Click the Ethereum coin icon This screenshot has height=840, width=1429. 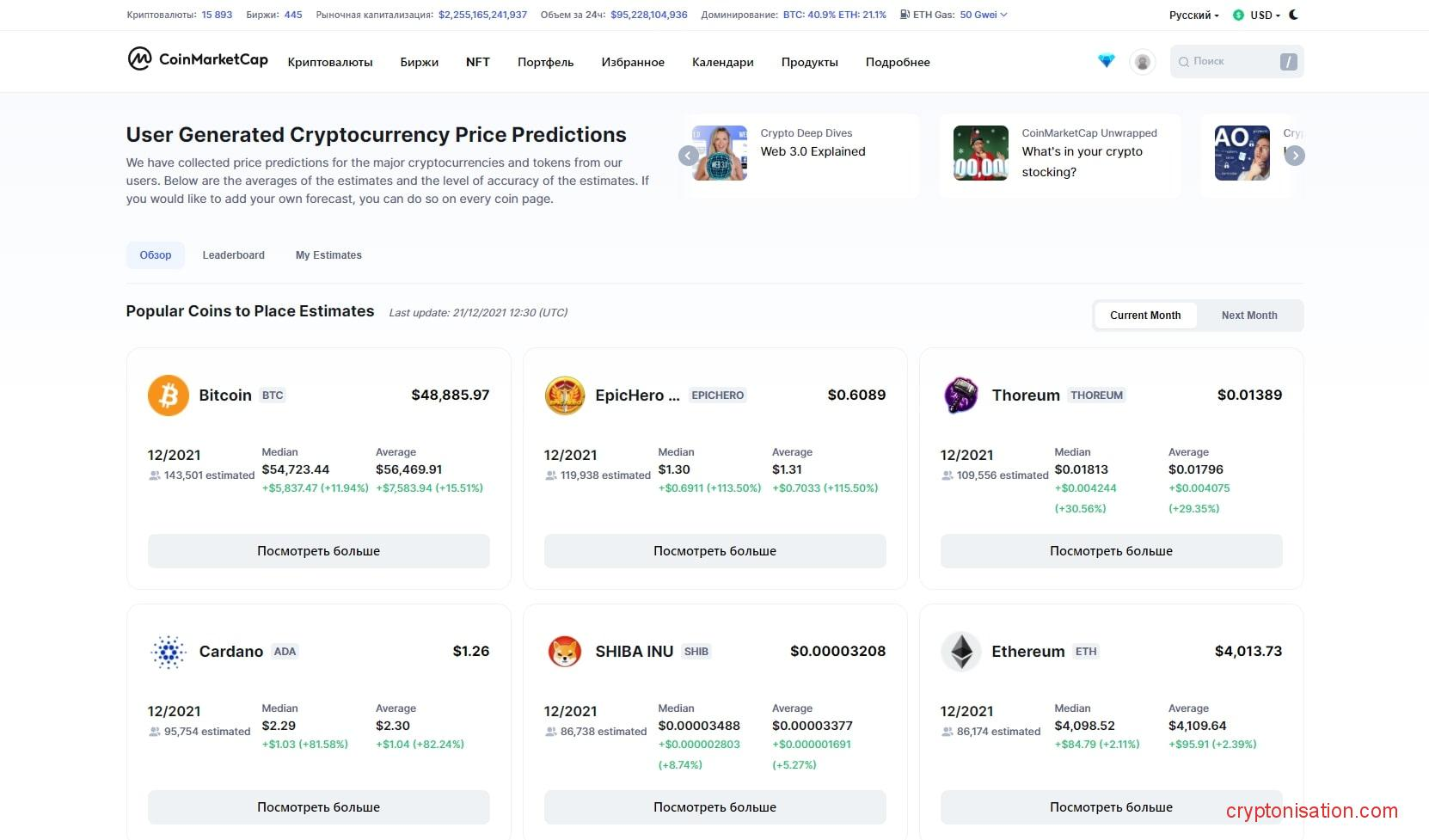961,652
